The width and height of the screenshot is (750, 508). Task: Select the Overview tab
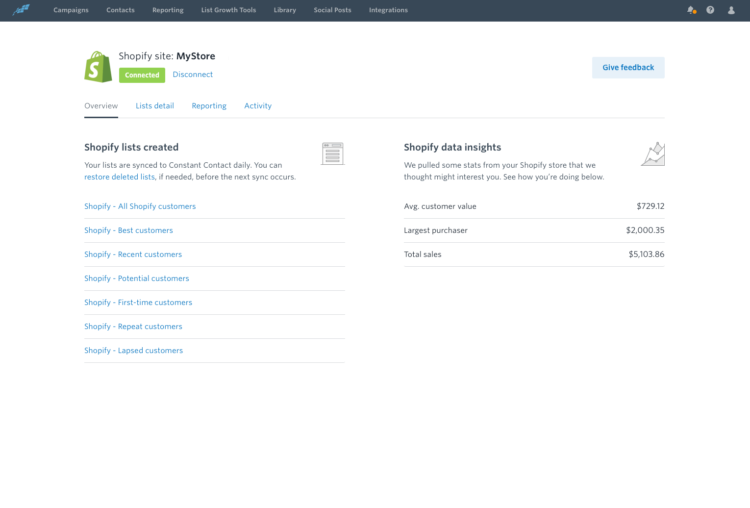point(101,106)
